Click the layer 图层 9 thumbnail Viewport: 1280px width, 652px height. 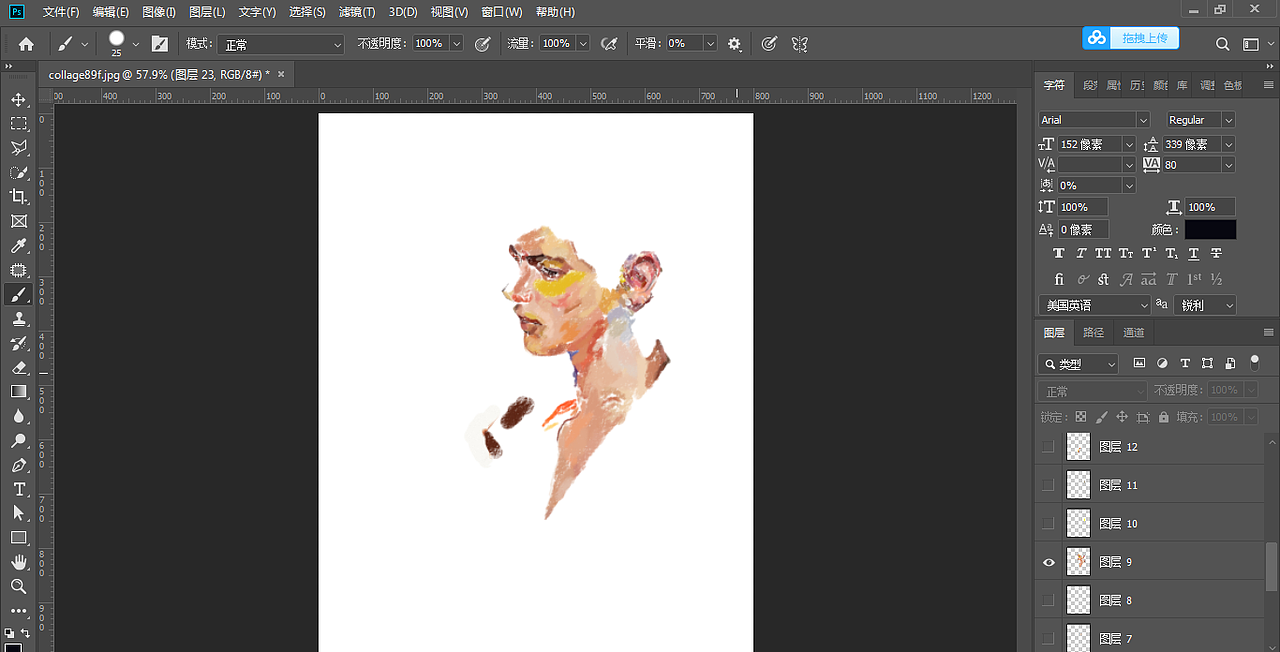click(x=1078, y=562)
